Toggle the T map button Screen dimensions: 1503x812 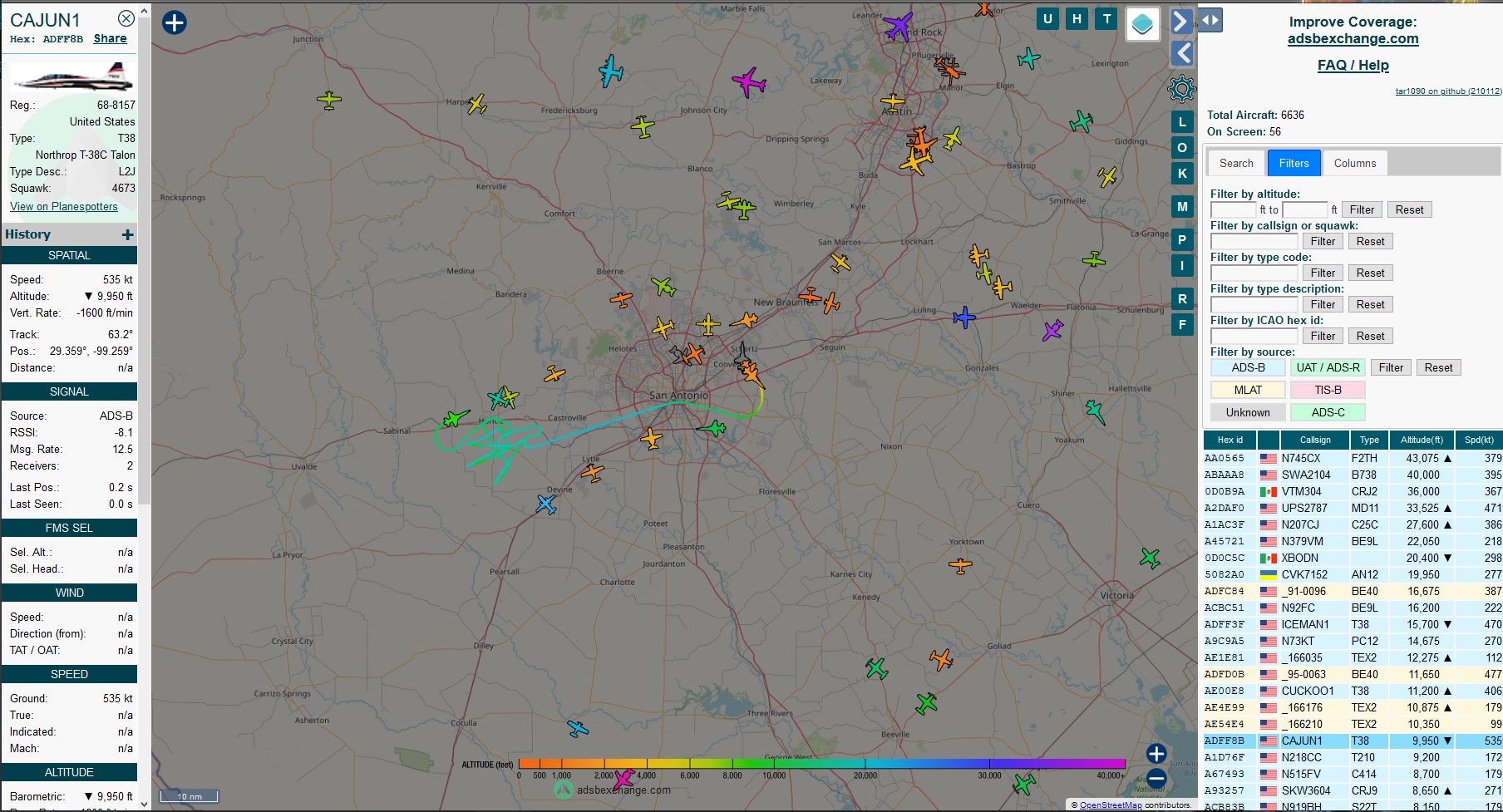click(1106, 19)
